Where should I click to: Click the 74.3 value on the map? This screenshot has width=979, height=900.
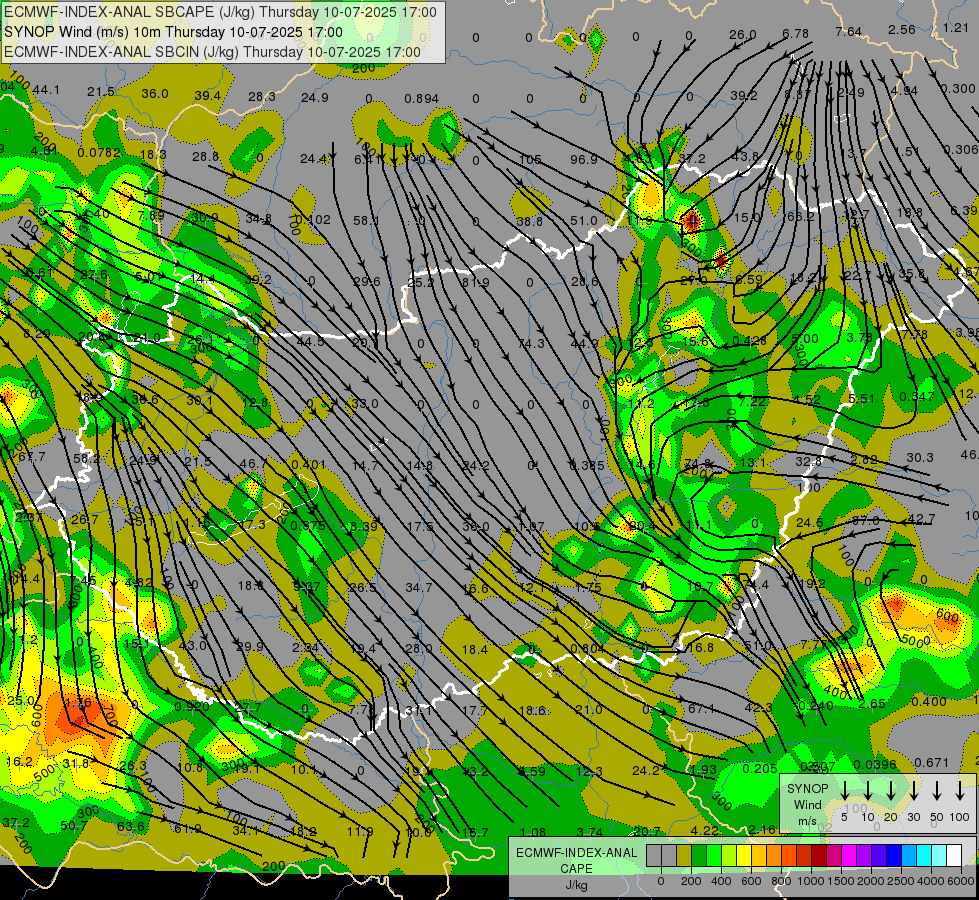click(x=531, y=344)
